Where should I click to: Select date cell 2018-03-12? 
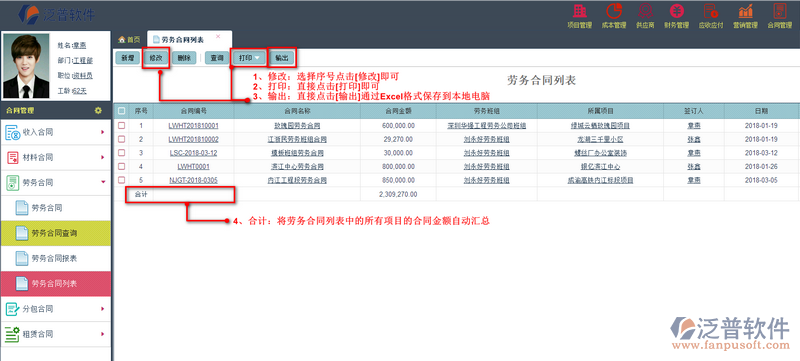[761, 153]
